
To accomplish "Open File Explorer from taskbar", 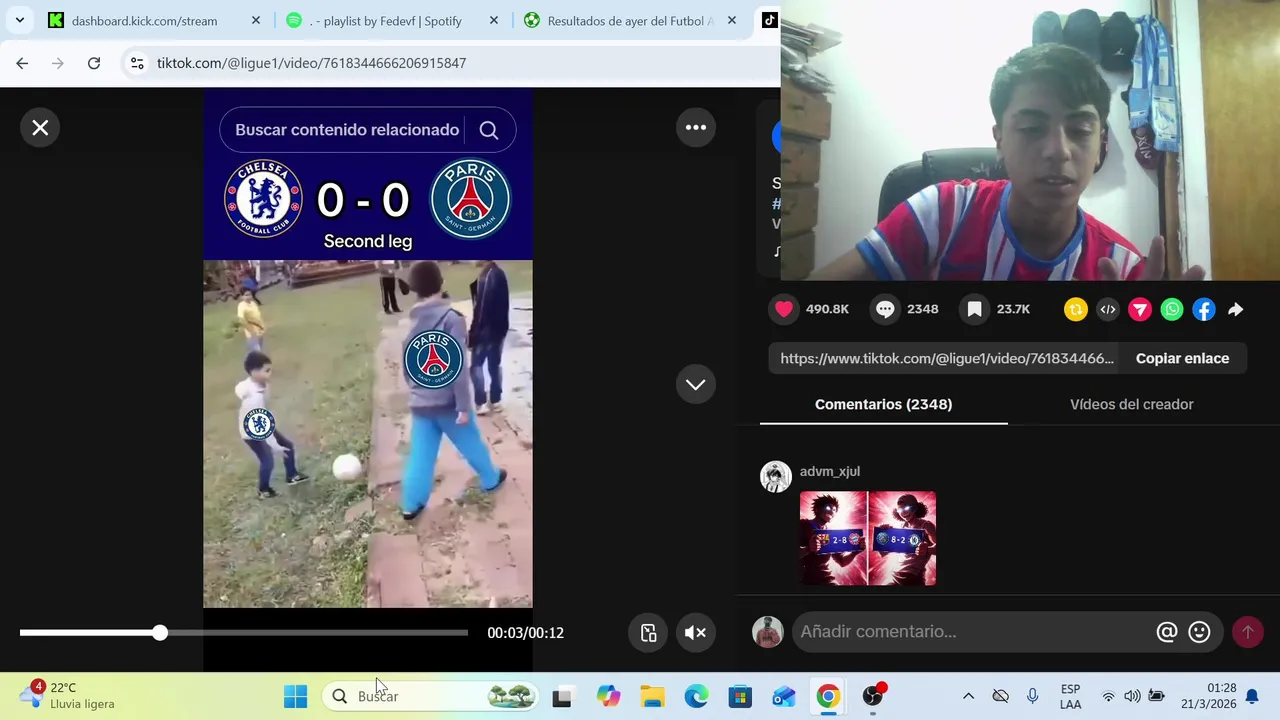I will [652, 696].
